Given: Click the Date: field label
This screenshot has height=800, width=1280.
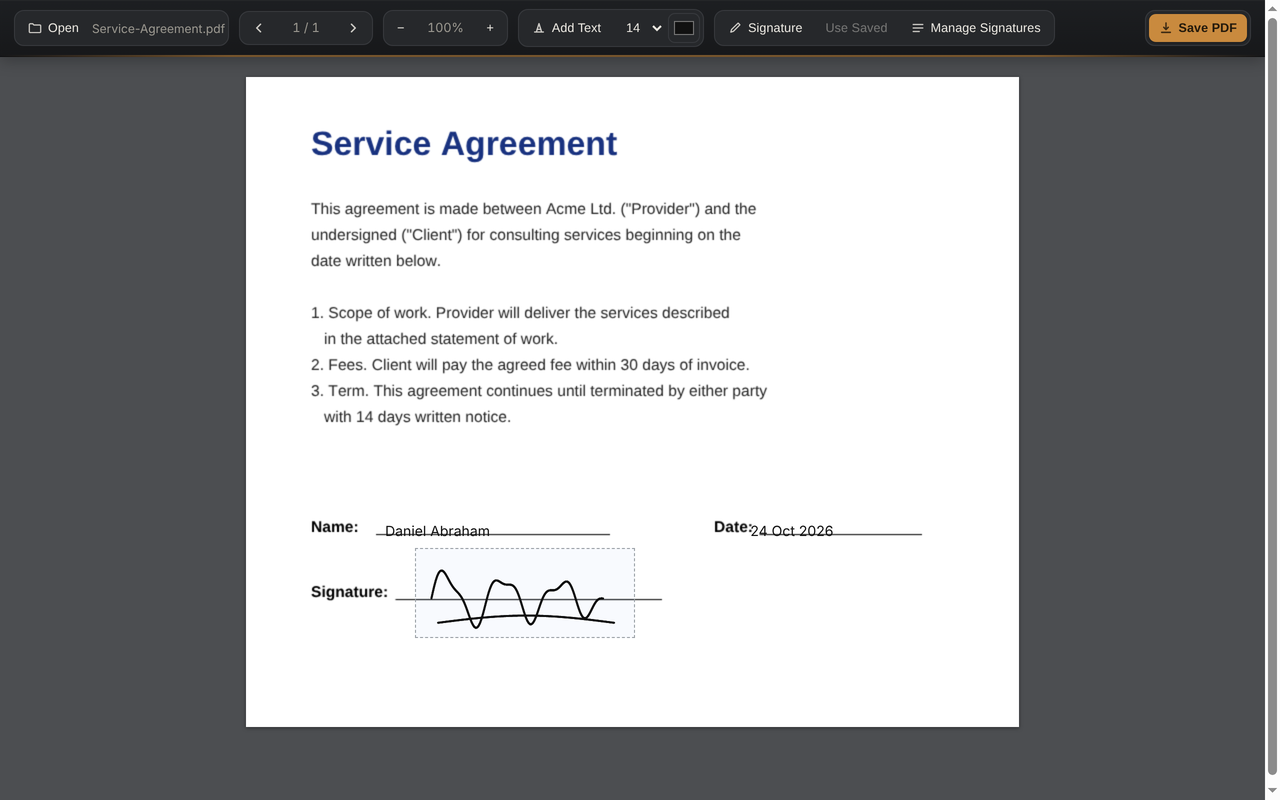Looking at the screenshot, I should (732, 527).
